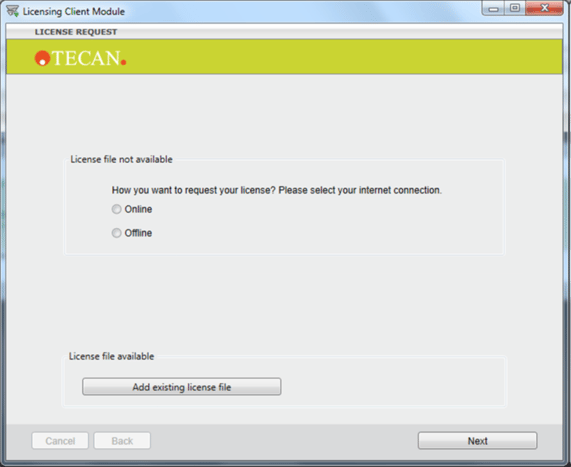The width and height of the screenshot is (571, 467).
Task: Click the window title bar text
Action: click(x=74, y=11)
